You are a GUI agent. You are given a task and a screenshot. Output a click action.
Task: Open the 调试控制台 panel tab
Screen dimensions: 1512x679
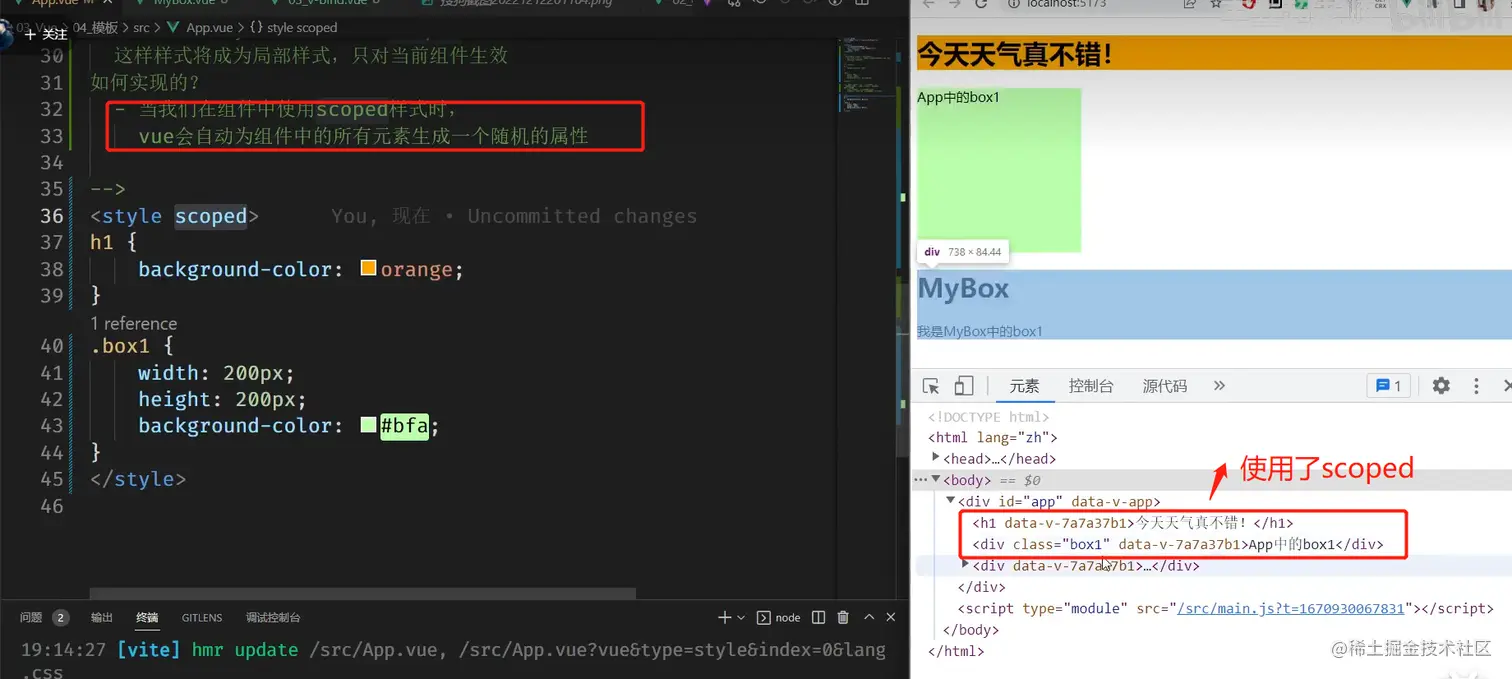(273, 617)
